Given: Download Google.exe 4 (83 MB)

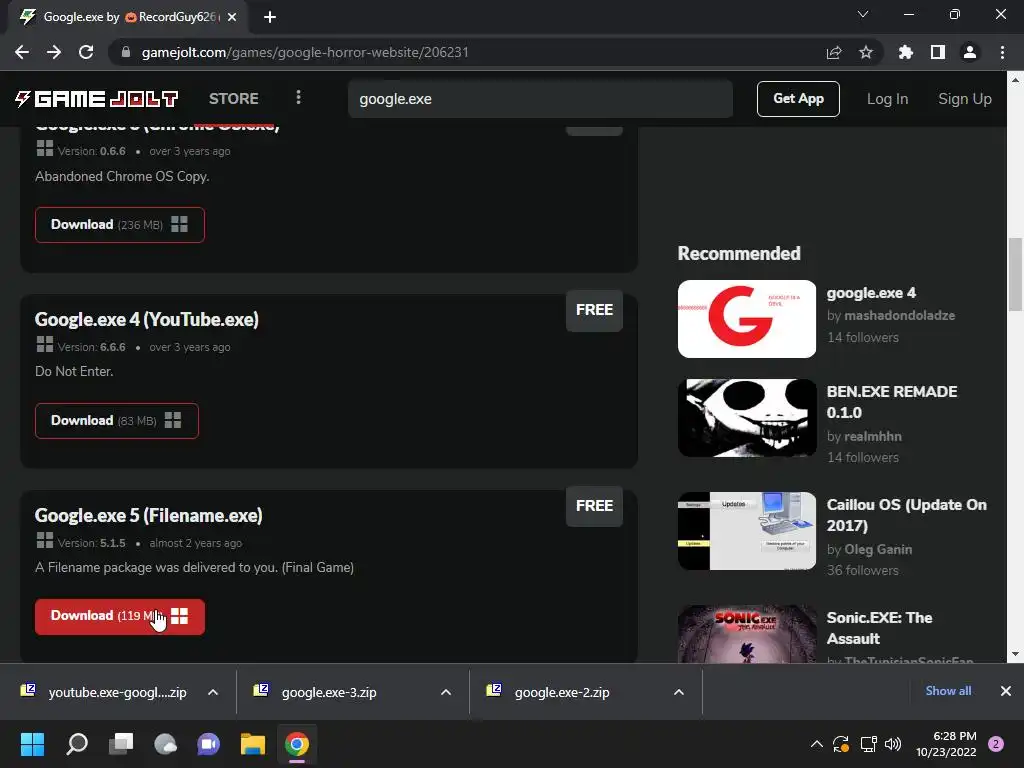Looking at the screenshot, I should [117, 421].
